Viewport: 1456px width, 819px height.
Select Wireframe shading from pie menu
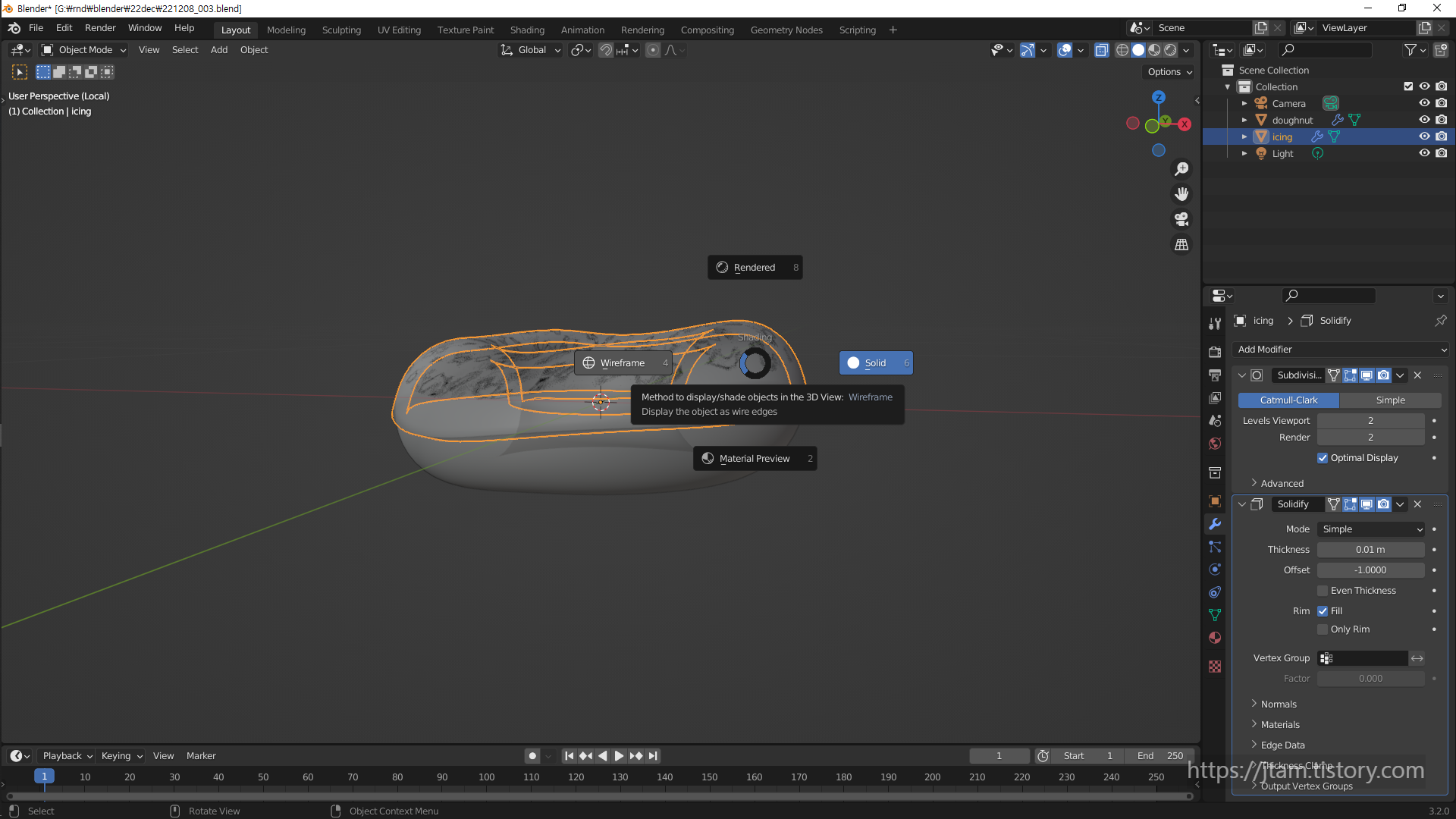click(x=623, y=363)
